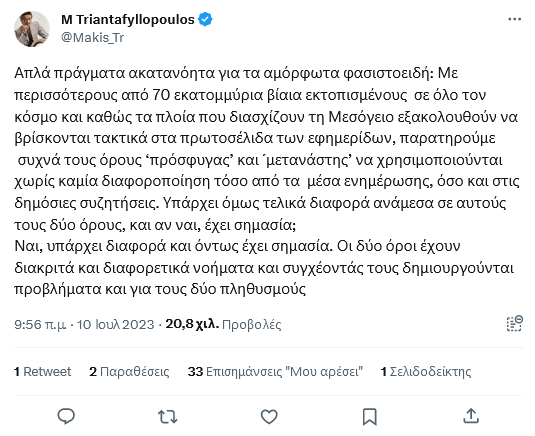This screenshot has height=436, width=535.
Task: Open share options with upload arrow icon
Action: 471,416
